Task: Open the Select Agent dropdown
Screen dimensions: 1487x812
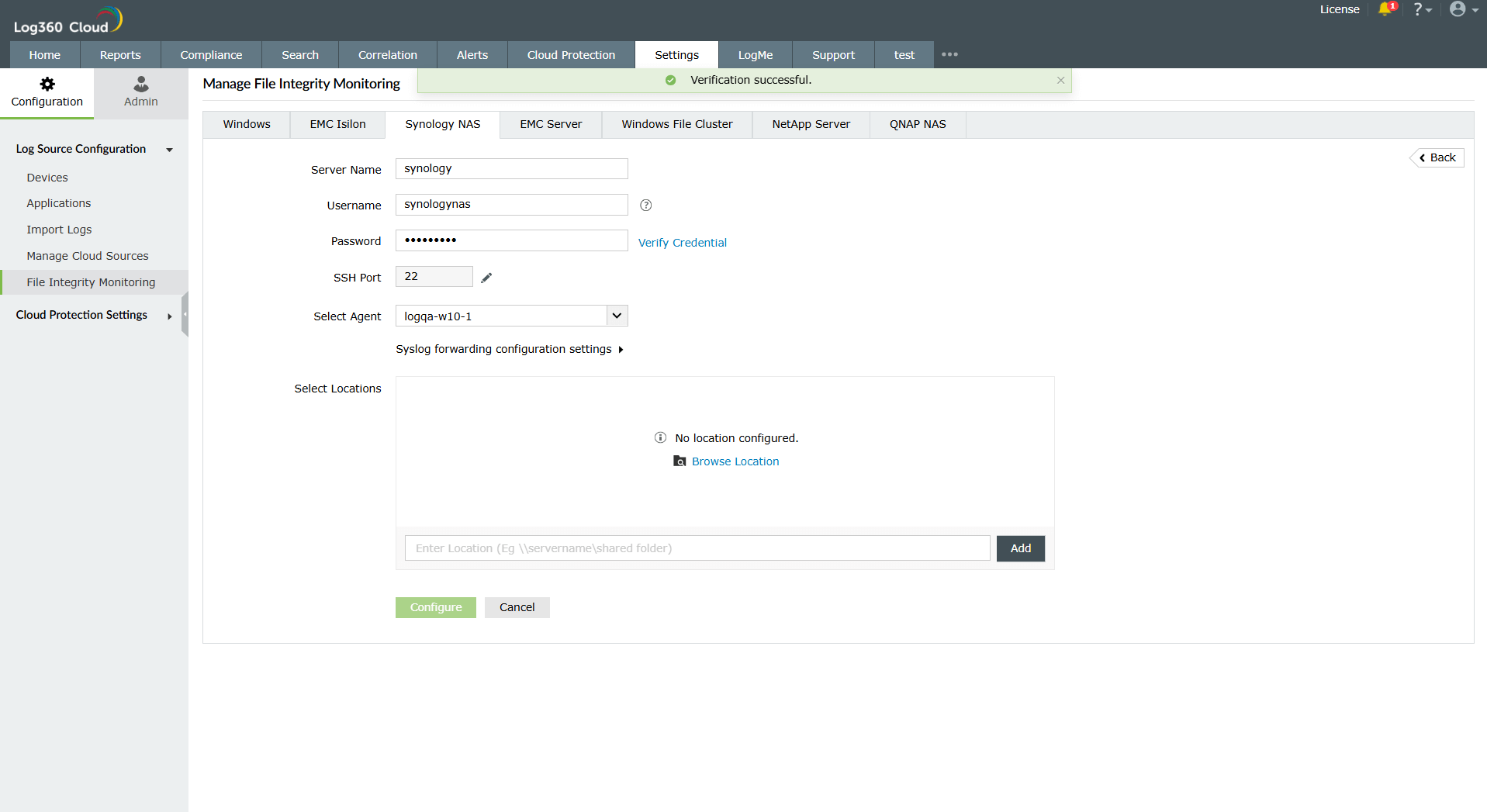Action: pyautogui.click(x=615, y=316)
